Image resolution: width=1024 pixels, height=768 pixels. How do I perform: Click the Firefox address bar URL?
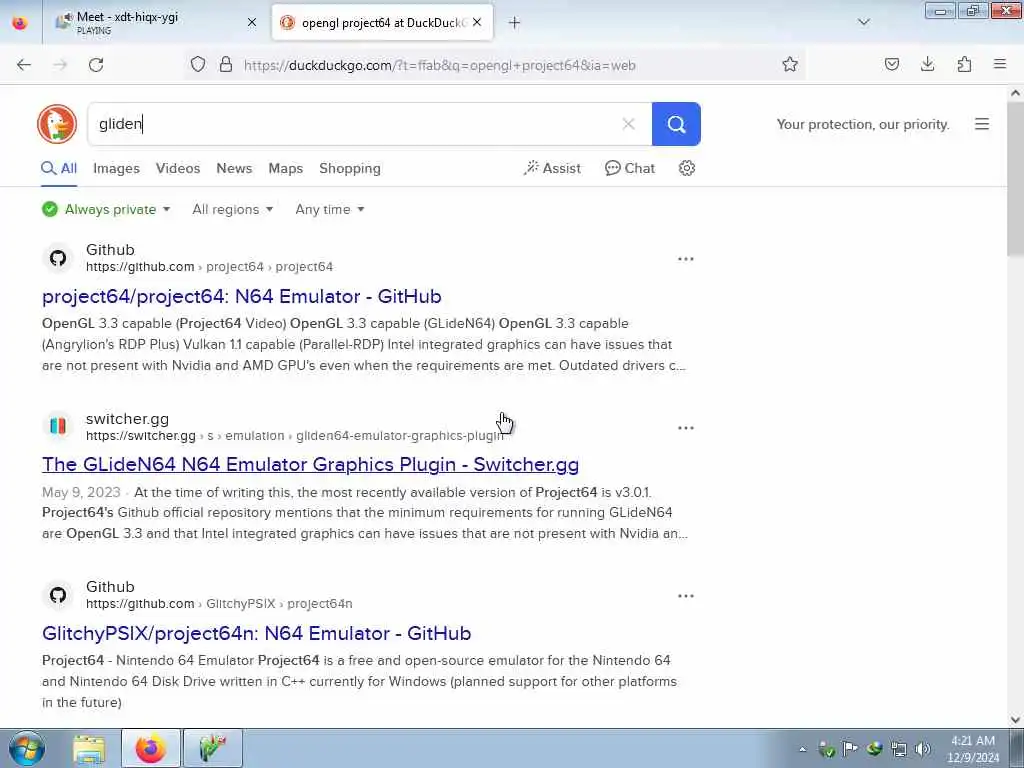coord(440,65)
